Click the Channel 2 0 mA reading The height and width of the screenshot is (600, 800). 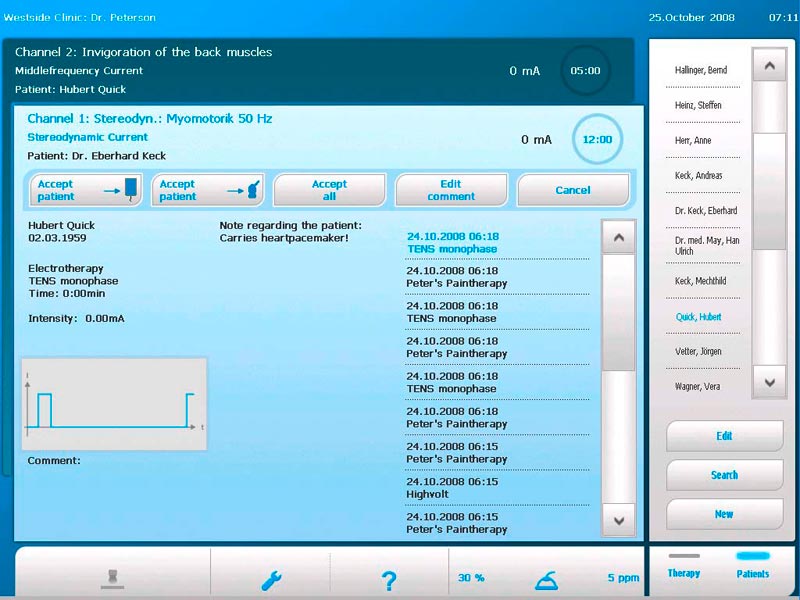[524, 71]
